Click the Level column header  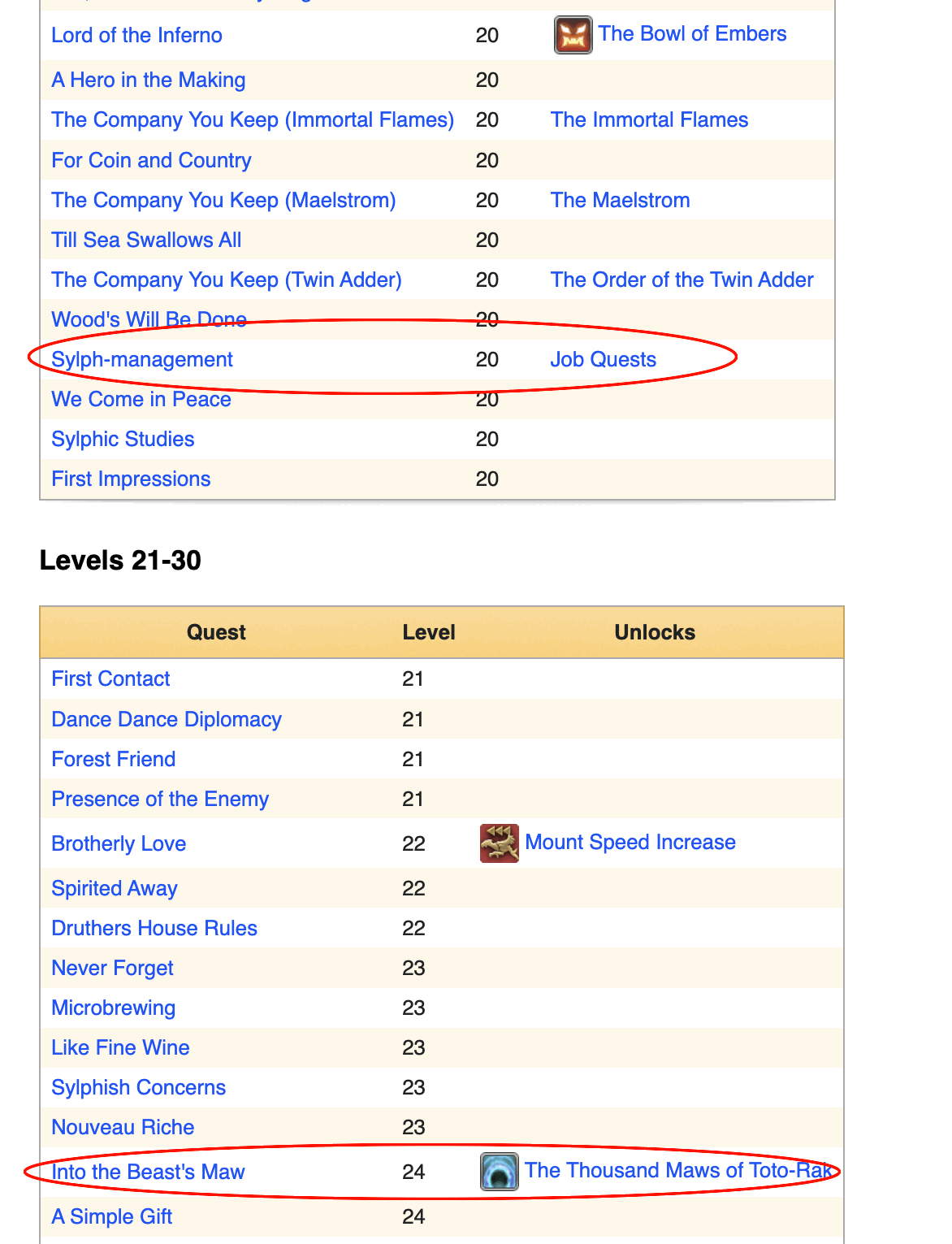(x=429, y=632)
